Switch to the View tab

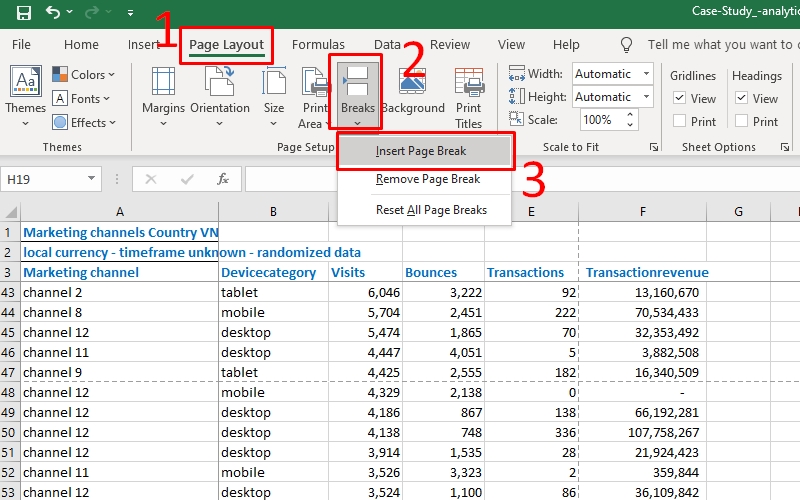coord(511,45)
